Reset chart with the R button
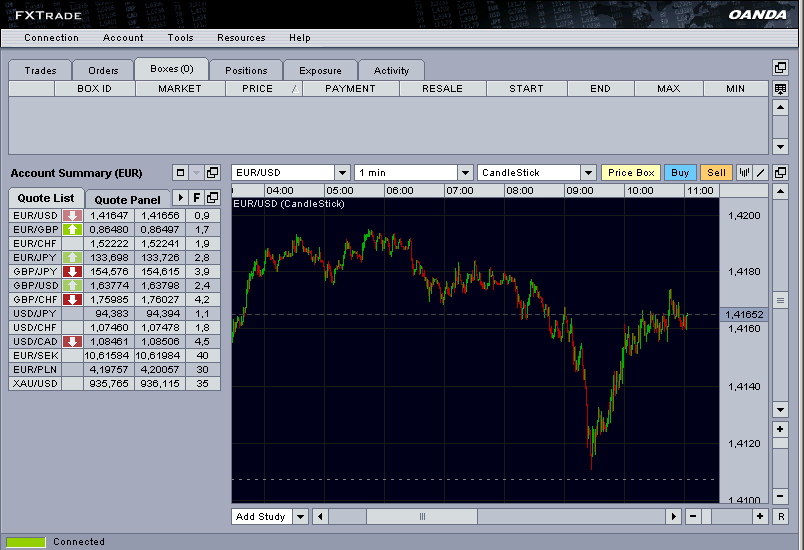This screenshot has width=804, height=550. click(x=781, y=516)
